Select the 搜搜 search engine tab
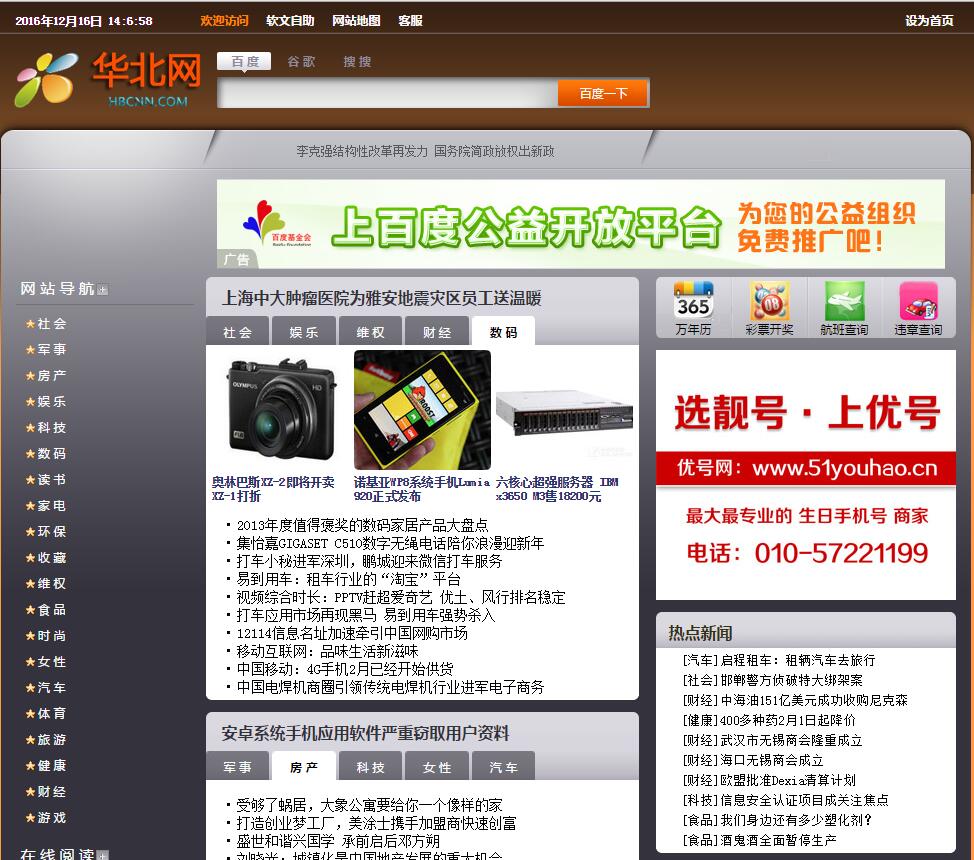This screenshot has width=974, height=860. click(357, 62)
